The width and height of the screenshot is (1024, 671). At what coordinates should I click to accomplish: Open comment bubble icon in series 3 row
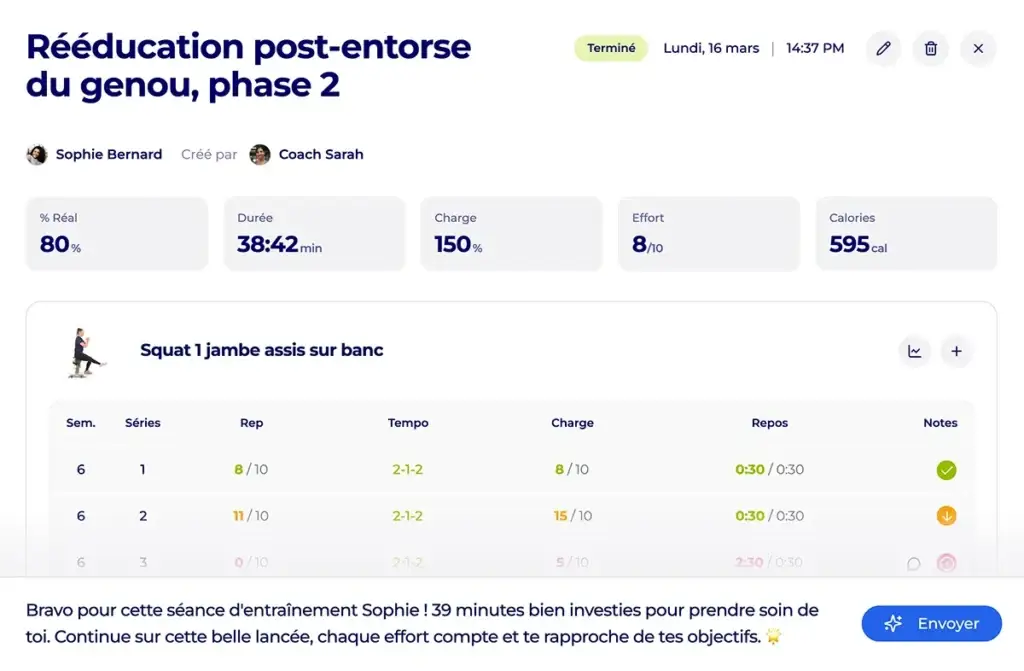(914, 563)
